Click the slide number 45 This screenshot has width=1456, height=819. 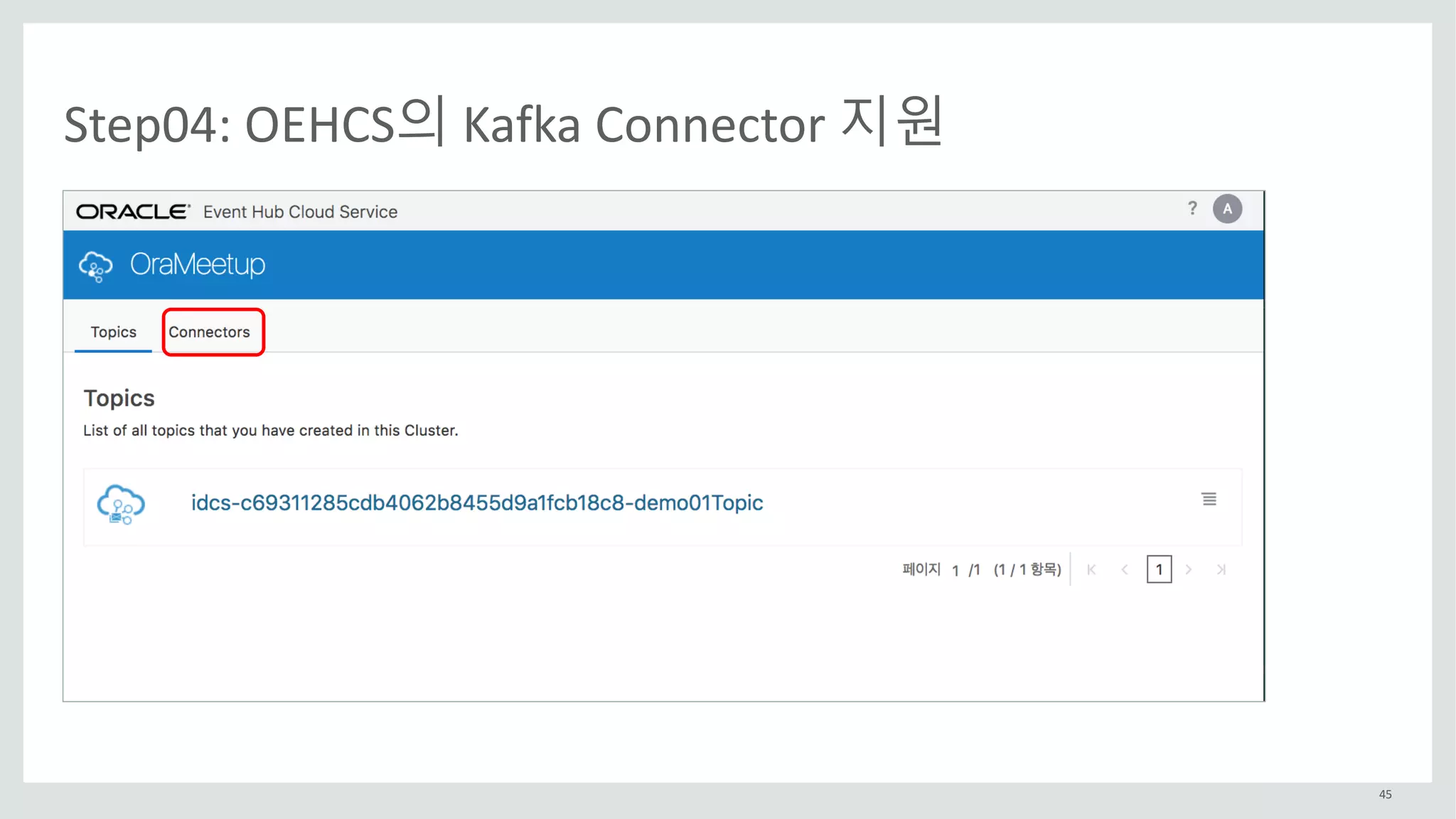click(1385, 794)
